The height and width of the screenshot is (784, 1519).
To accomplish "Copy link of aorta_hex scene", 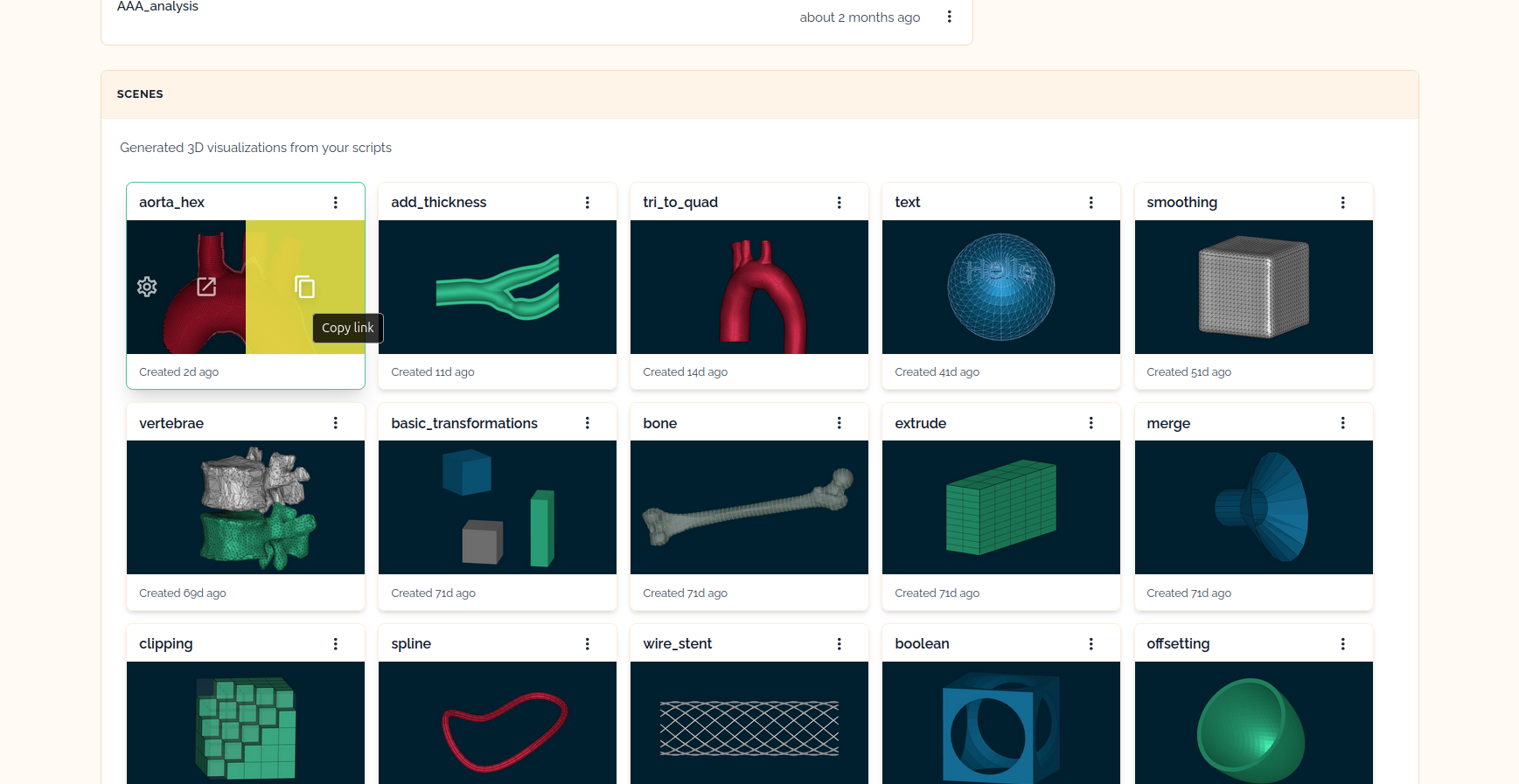I will click(304, 287).
